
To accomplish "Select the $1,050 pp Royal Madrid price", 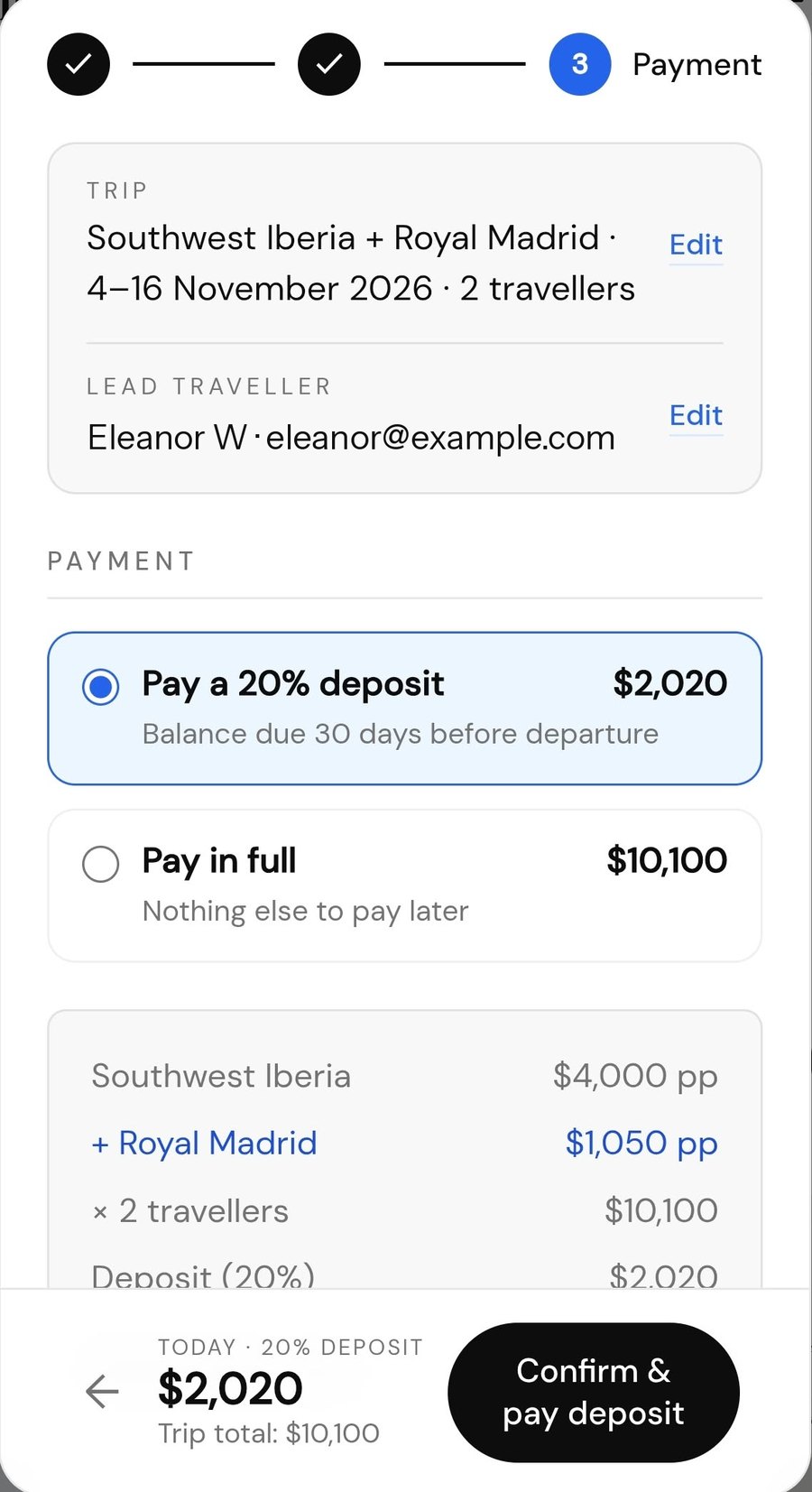I will pos(641,1143).
